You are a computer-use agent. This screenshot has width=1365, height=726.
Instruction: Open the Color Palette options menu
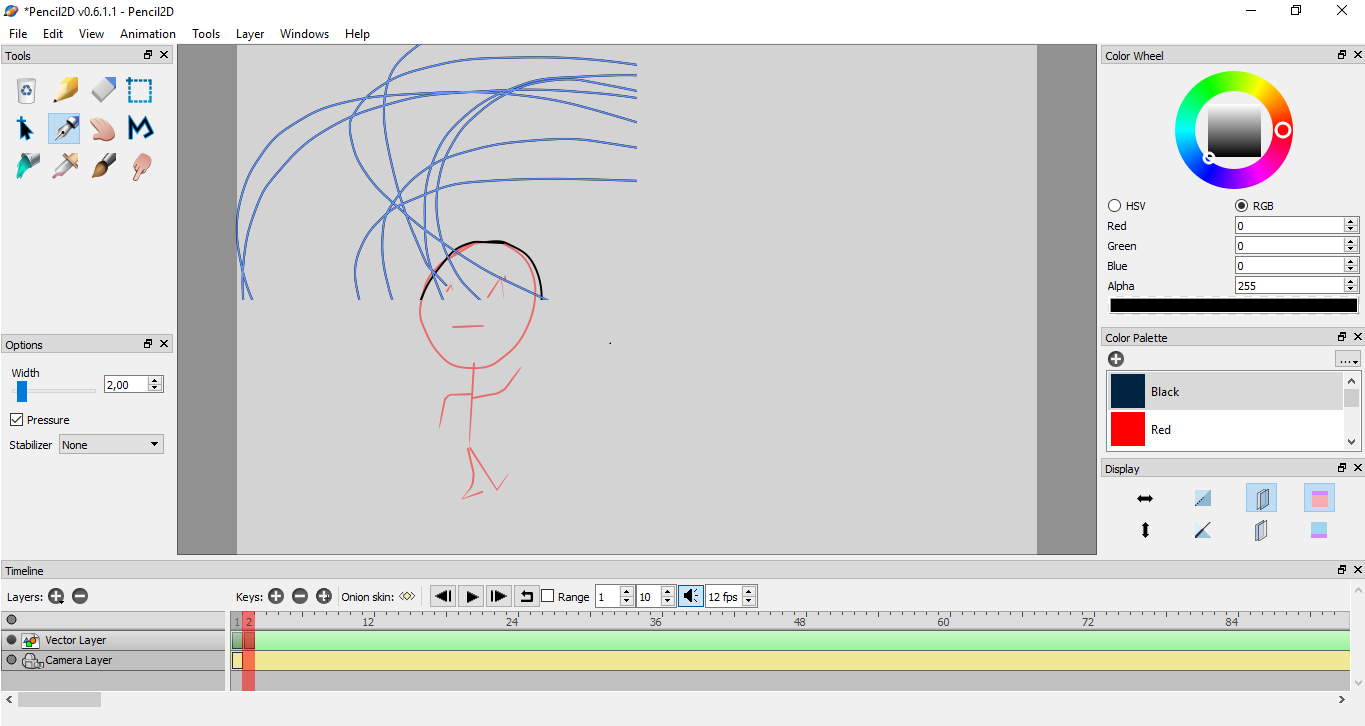(1347, 359)
